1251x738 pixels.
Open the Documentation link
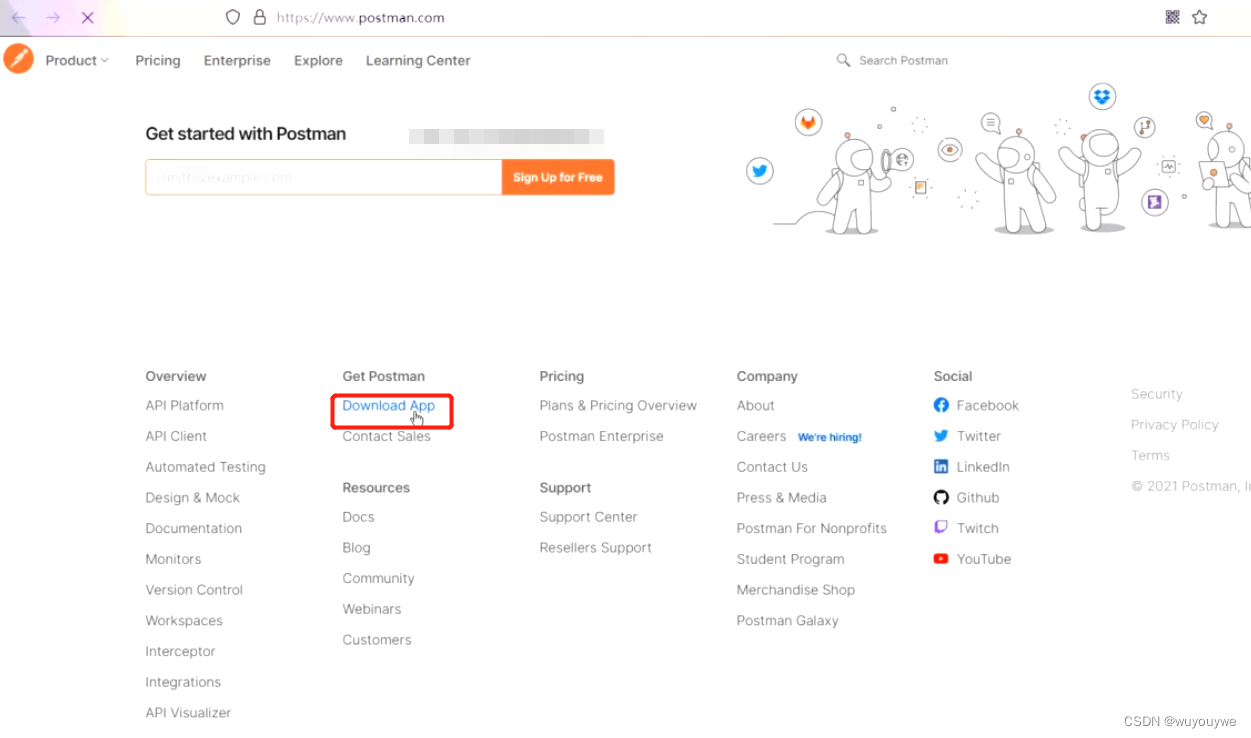[x=193, y=528]
